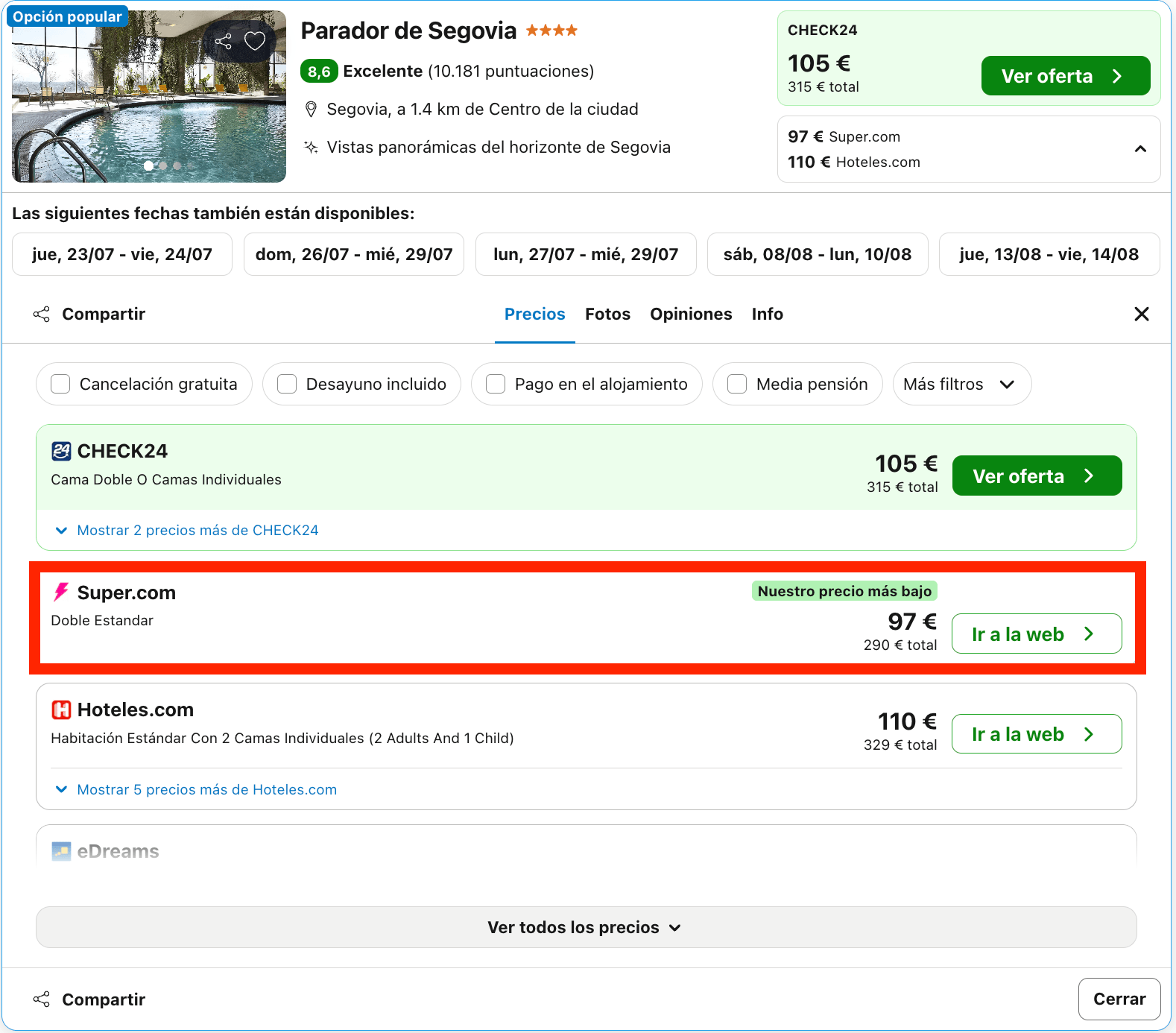Enable Media pensión filter
1176x1033 pixels.
pyautogui.click(x=737, y=384)
